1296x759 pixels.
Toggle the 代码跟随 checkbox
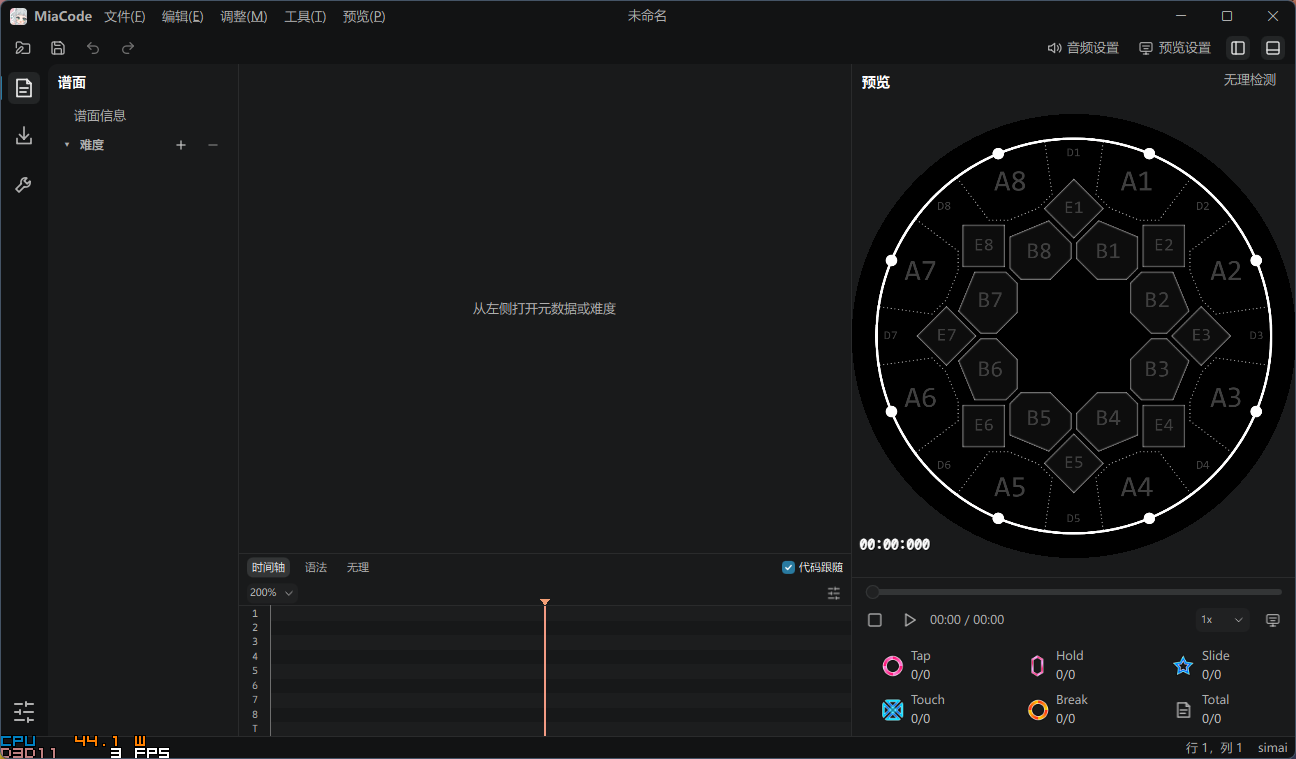(x=789, y=567)
